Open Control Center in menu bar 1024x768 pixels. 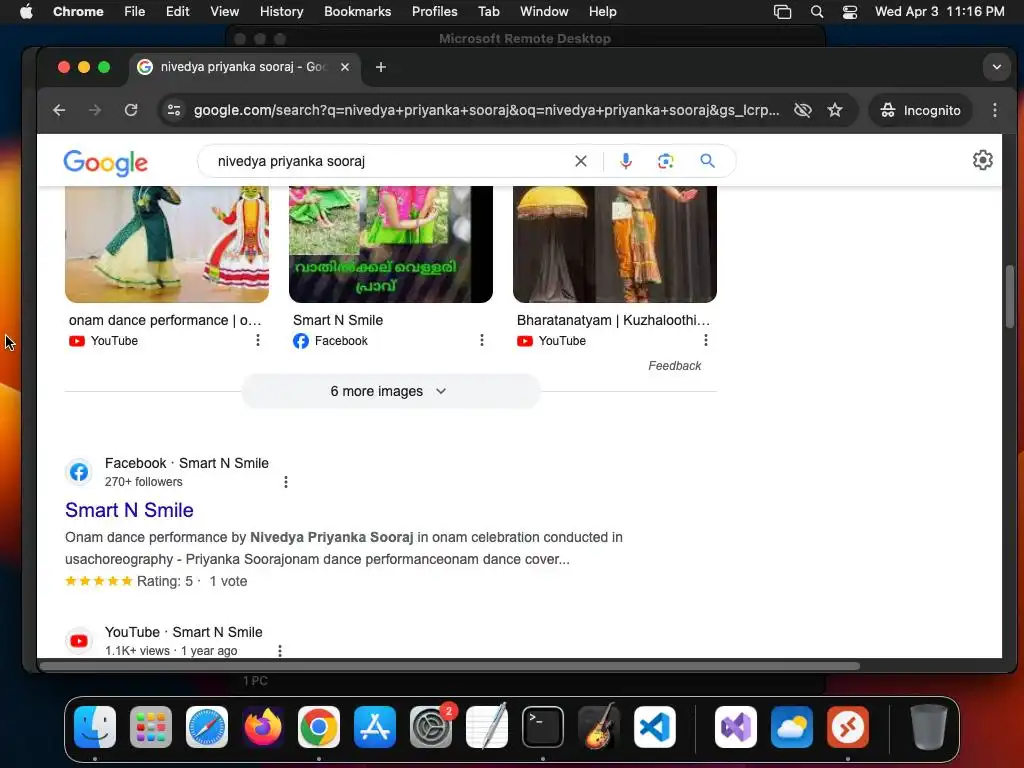(850, 12)
